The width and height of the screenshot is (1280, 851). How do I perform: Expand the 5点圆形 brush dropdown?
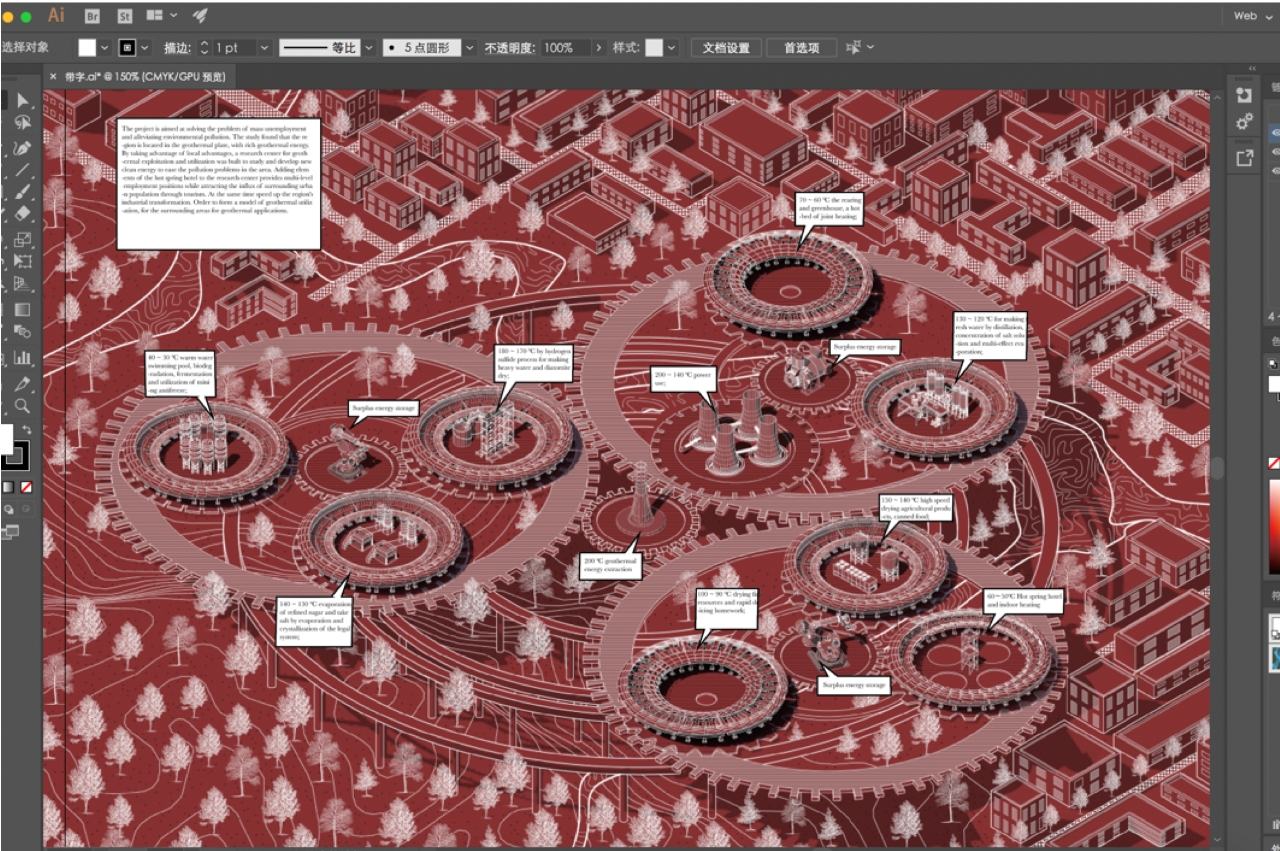pyautogui.click(x=470, y=47)
